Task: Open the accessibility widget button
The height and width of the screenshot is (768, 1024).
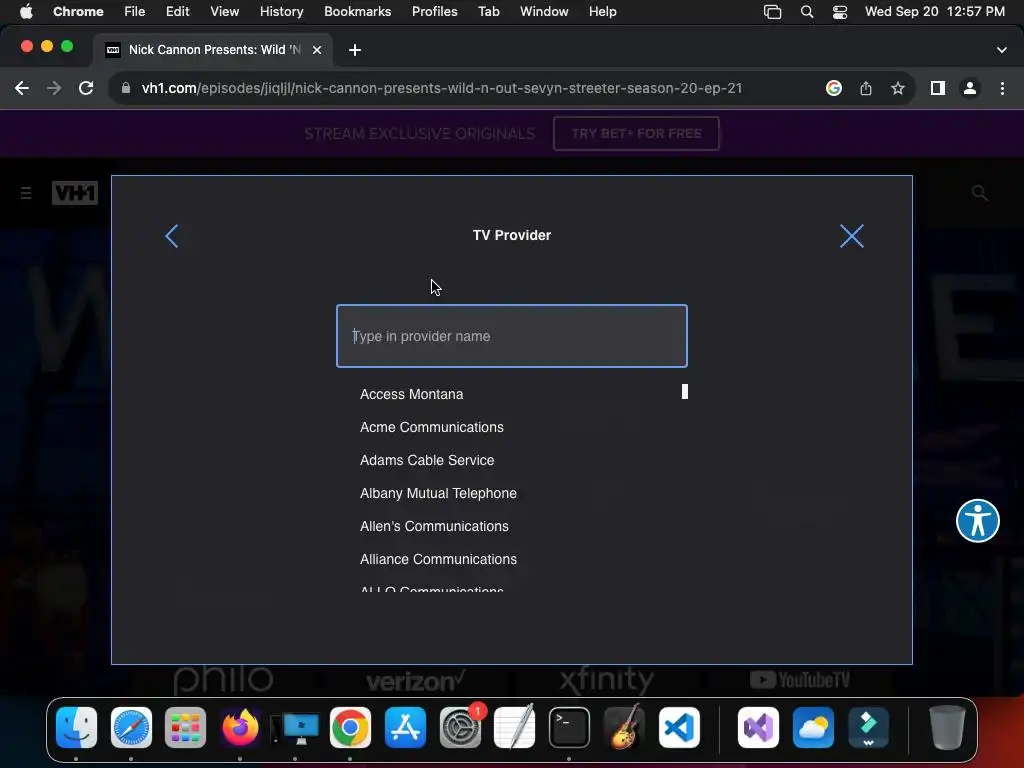Action: pyautogui.click(x=978, y=520)
